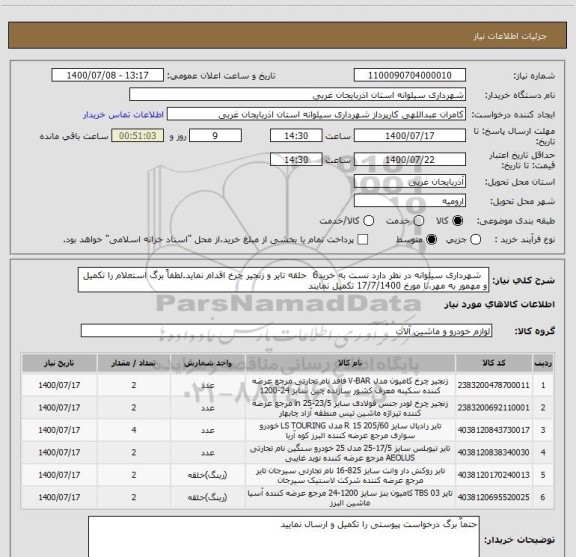Click the اطلاعات کالاهای مورد نیاز section heading
Image resolution: width=576 pixels, height=557 pixels.
point(500,305)
